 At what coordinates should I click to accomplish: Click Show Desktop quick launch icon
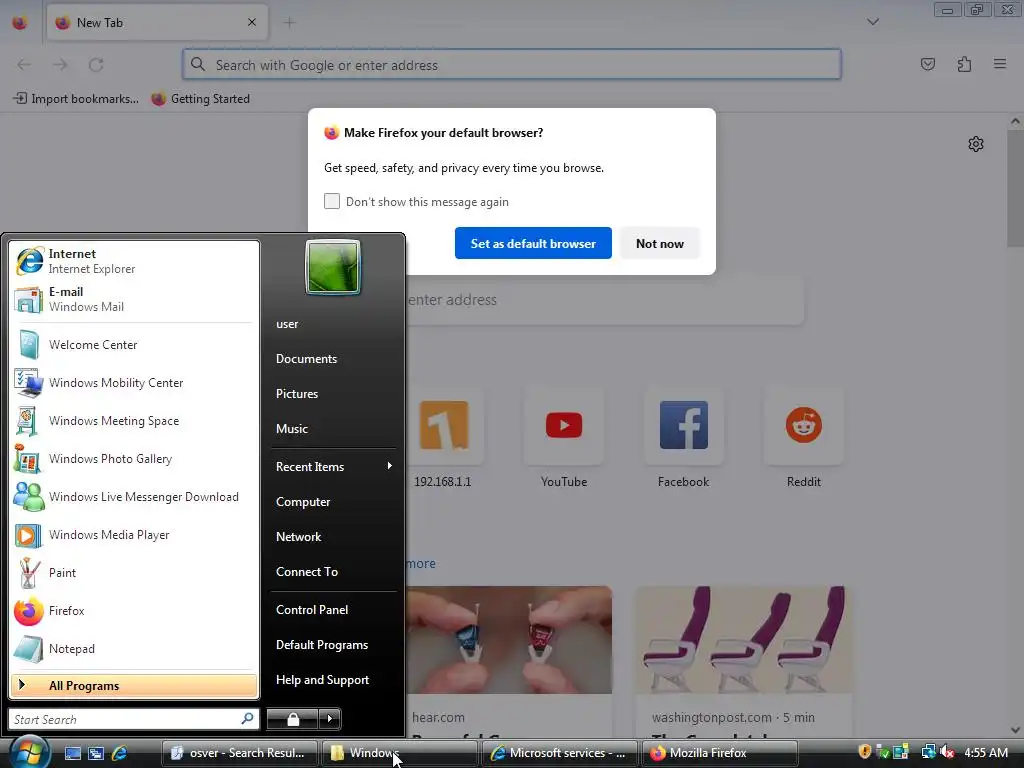72,753
